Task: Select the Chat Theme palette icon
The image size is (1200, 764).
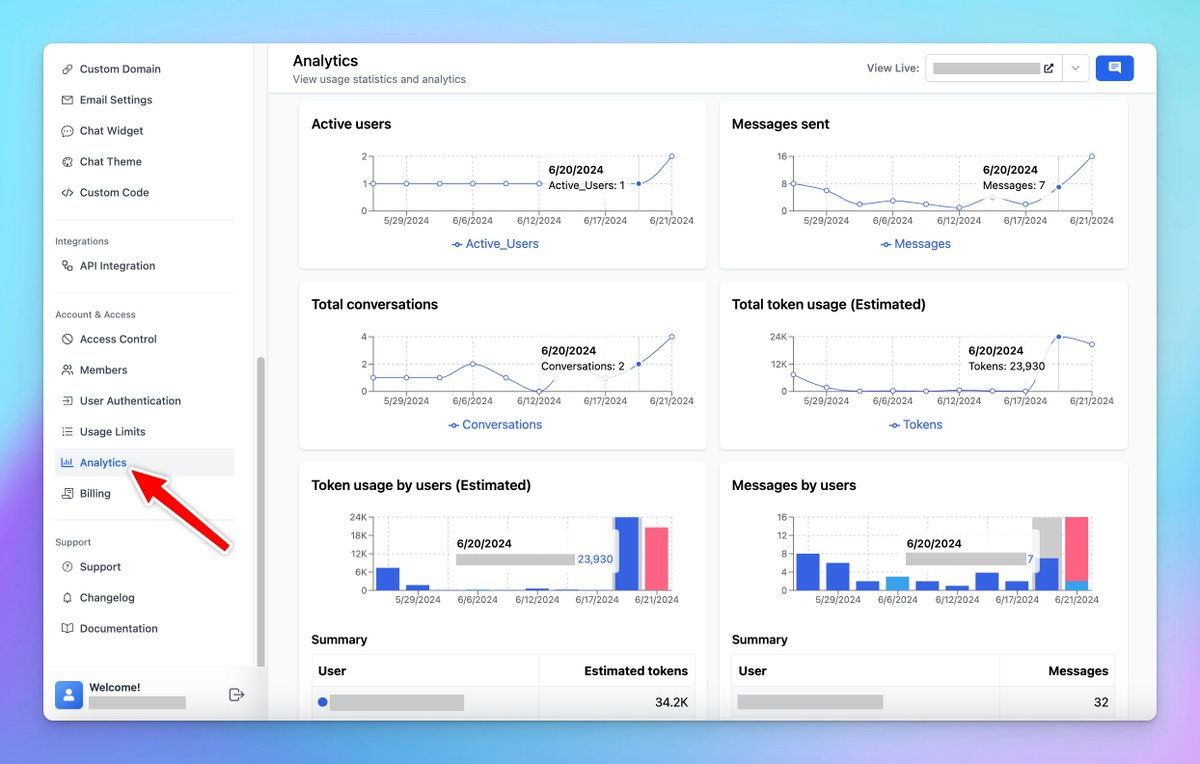Action: 67,162
